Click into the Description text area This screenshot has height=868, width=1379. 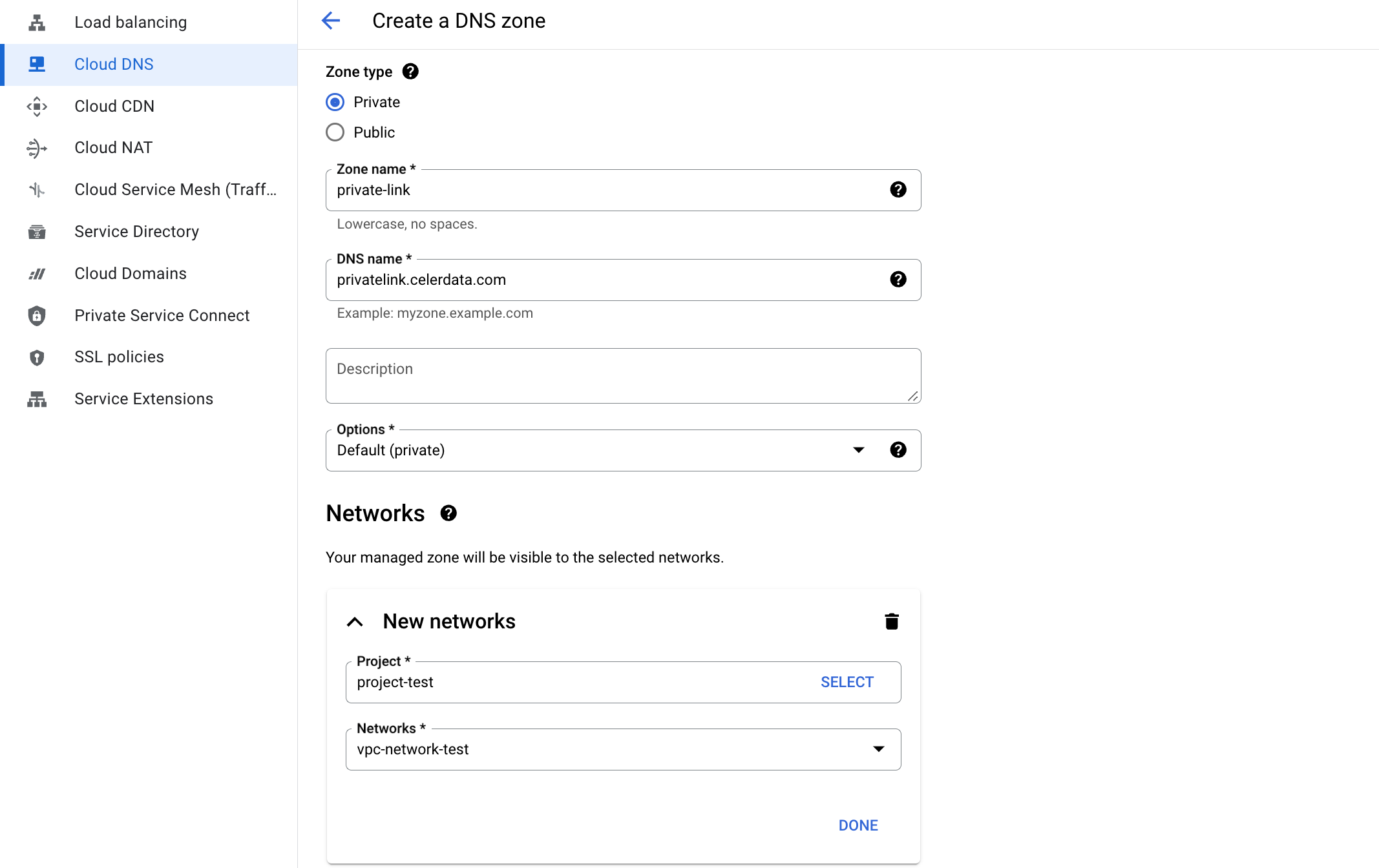point(622,376)
